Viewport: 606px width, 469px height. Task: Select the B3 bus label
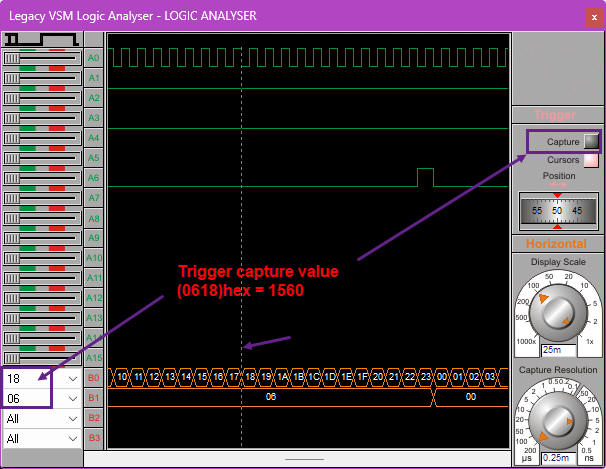94,438
